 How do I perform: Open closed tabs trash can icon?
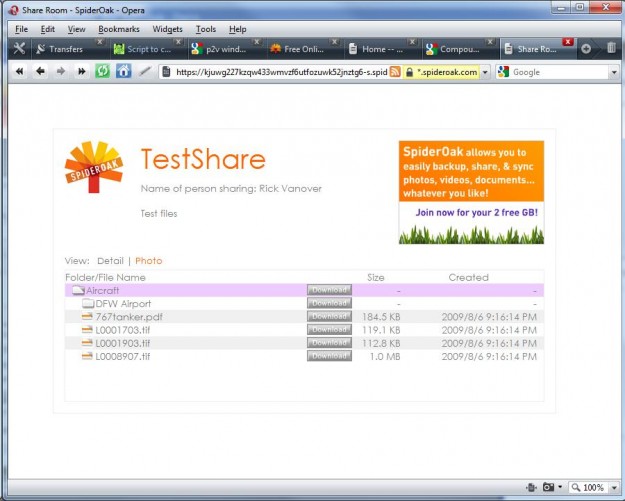click(x=611, y=48)
